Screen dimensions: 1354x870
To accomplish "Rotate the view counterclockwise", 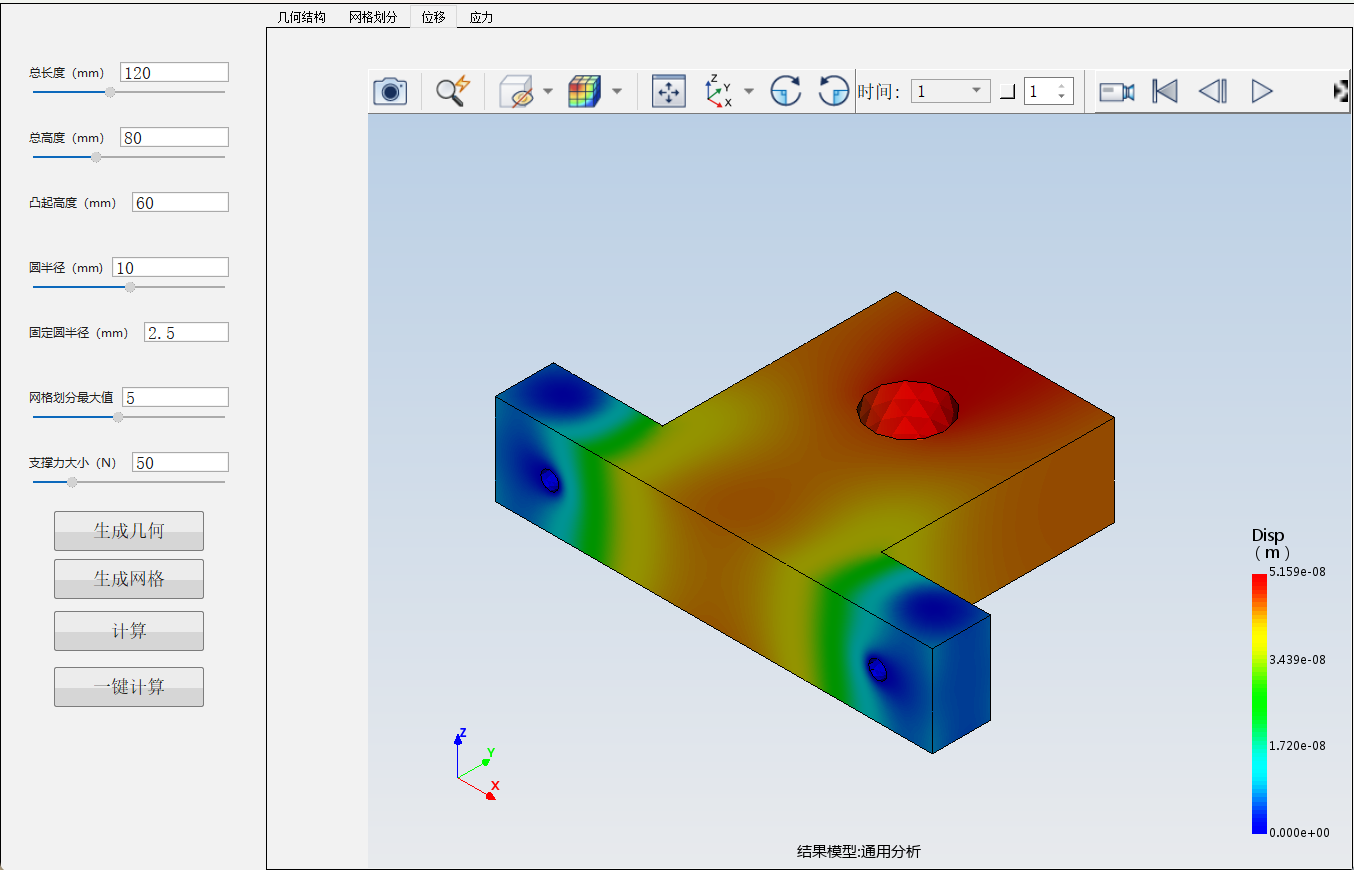I will (833, 91).
